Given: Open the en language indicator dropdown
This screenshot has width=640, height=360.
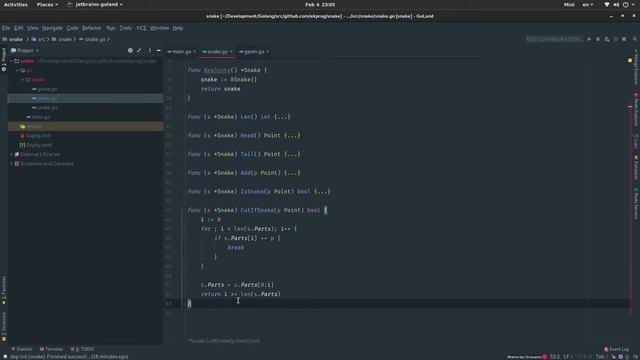Looking at the screenshot, I should point(588,4).
